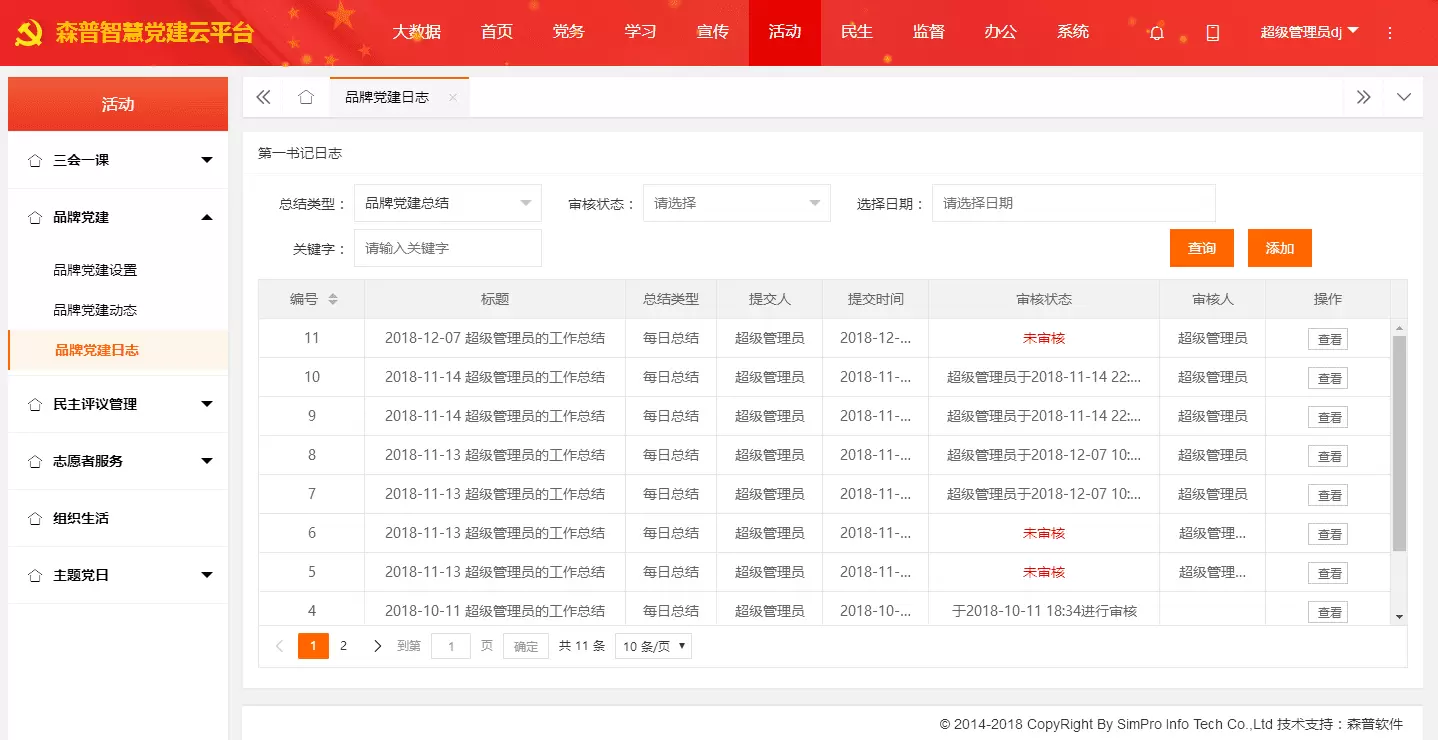1438x740 pixels.
Task: Open the 总结类型 dropdown
Action: (x=447, y=203)
